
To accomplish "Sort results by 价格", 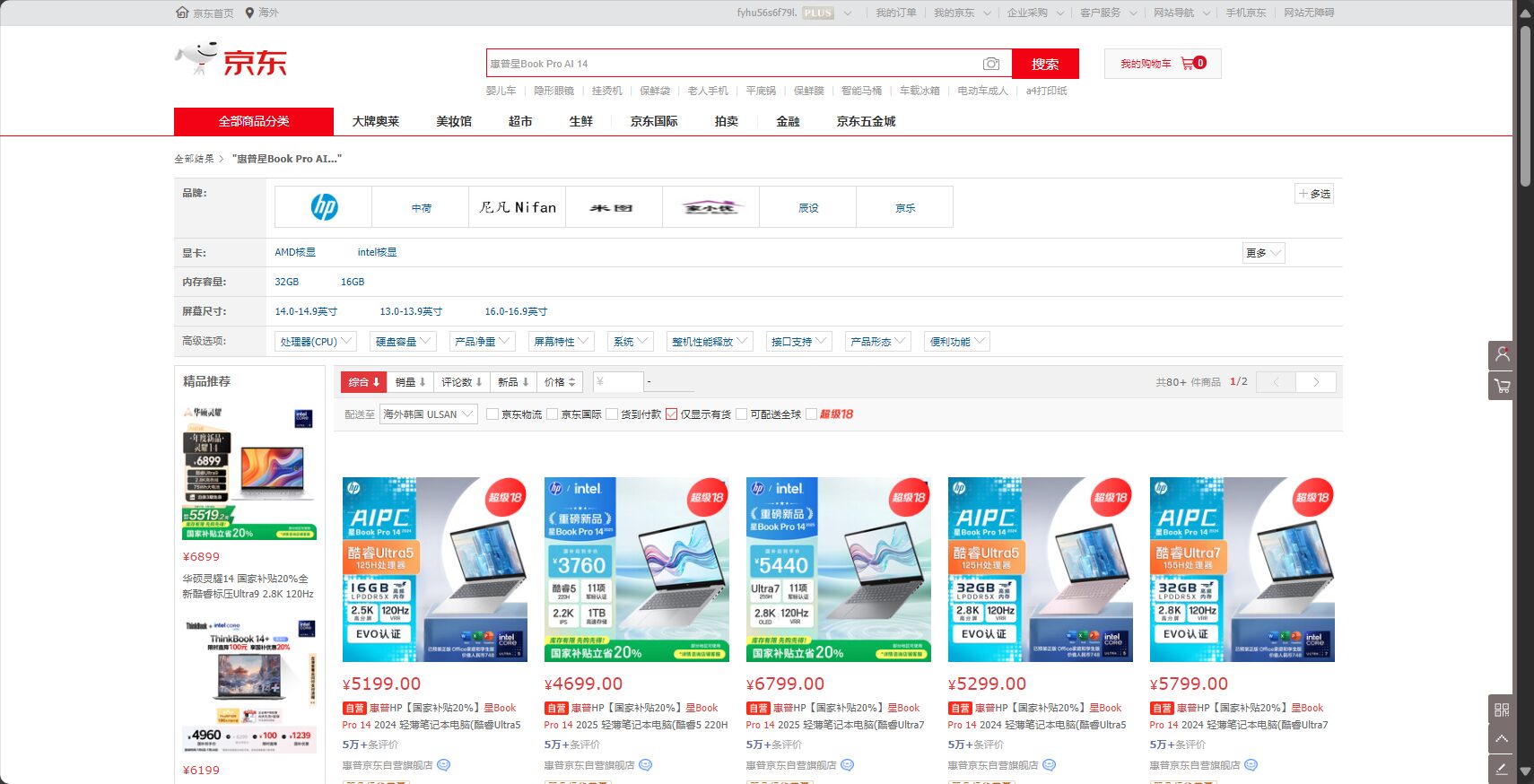I will [560, 382].
